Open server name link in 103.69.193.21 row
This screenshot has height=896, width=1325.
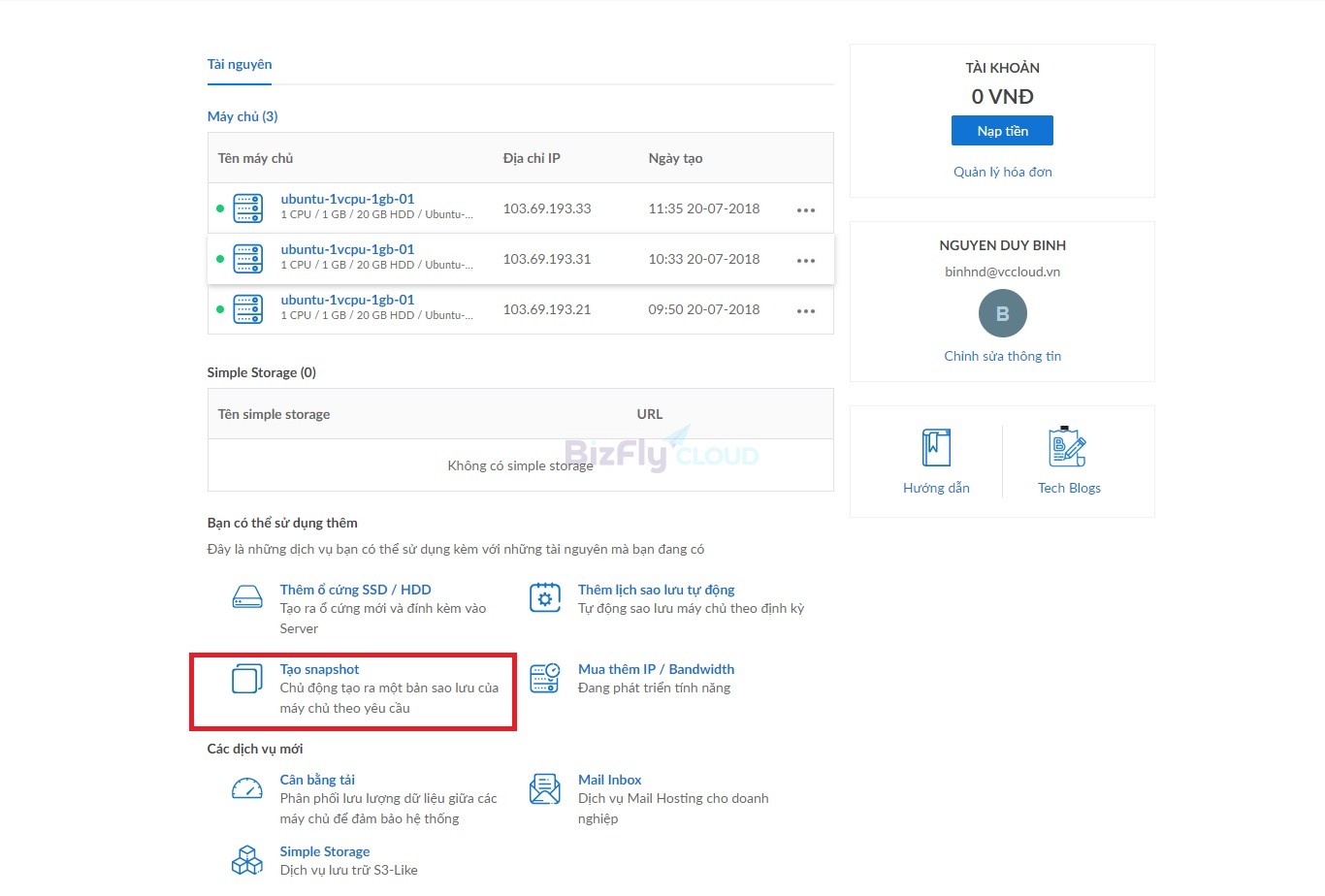click(x=347, y=300)
